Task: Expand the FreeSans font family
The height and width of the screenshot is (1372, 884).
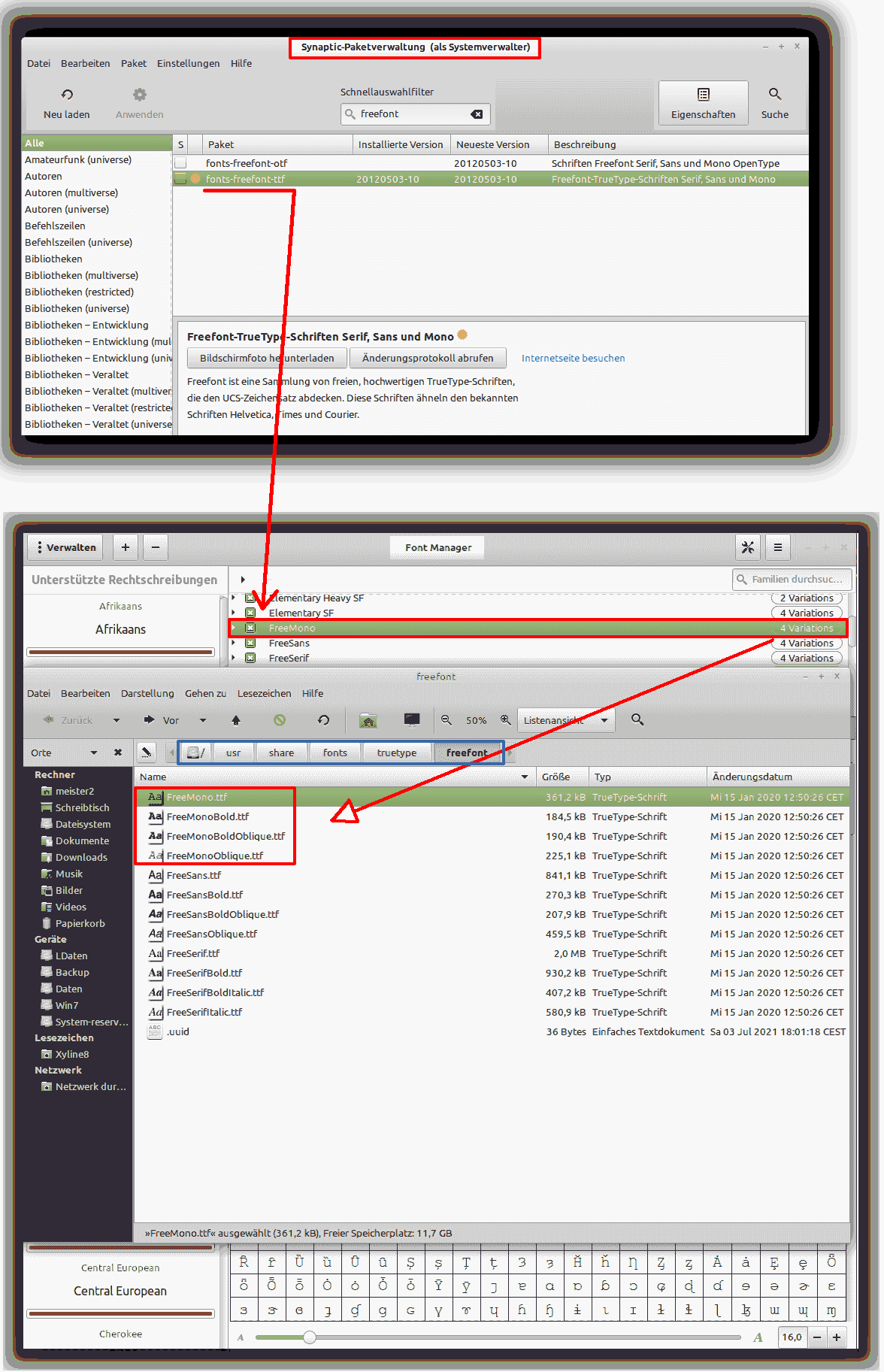Action: (x=234, y=644)
